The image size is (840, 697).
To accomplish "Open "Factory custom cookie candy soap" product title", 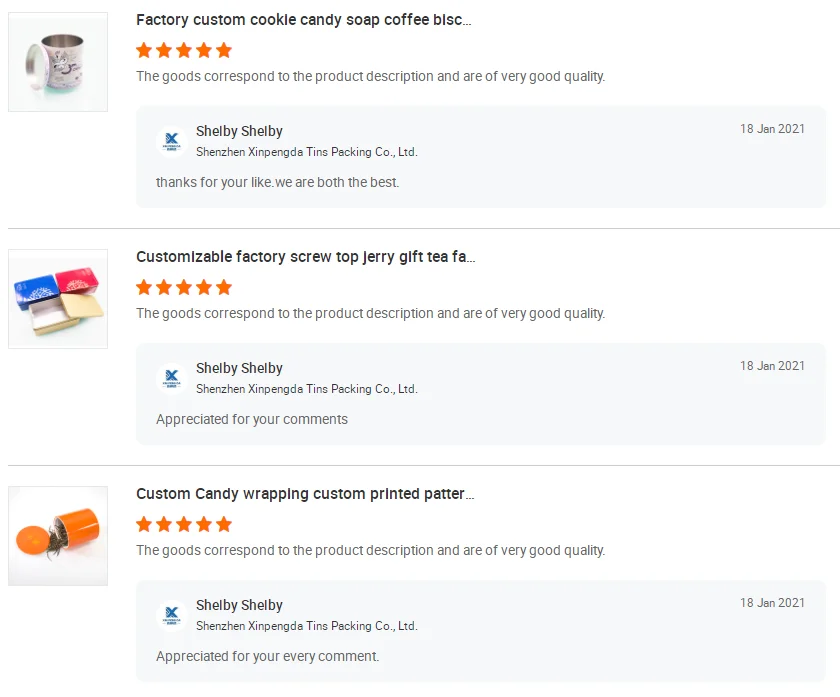I will 303,20.
